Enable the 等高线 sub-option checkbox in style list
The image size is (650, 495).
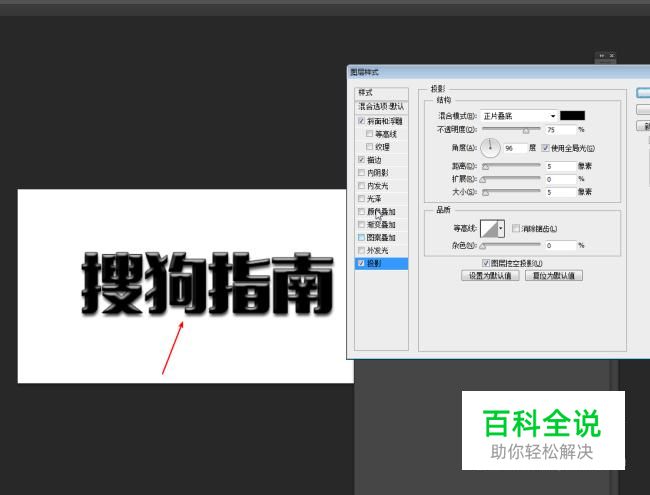pyautogui.click(x=369, y=134)
